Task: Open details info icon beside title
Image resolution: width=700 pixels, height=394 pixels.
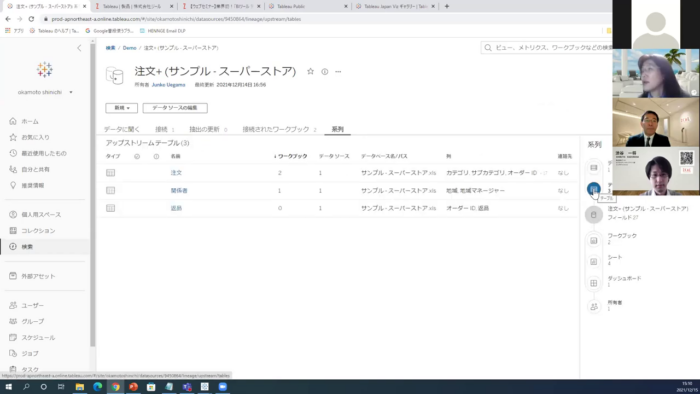Action: tap(325, 71)
